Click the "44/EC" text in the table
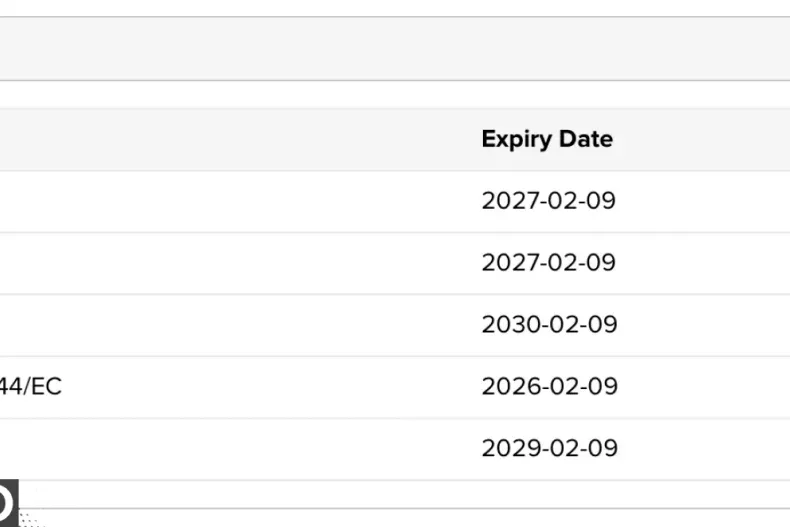 coord(30,386)
